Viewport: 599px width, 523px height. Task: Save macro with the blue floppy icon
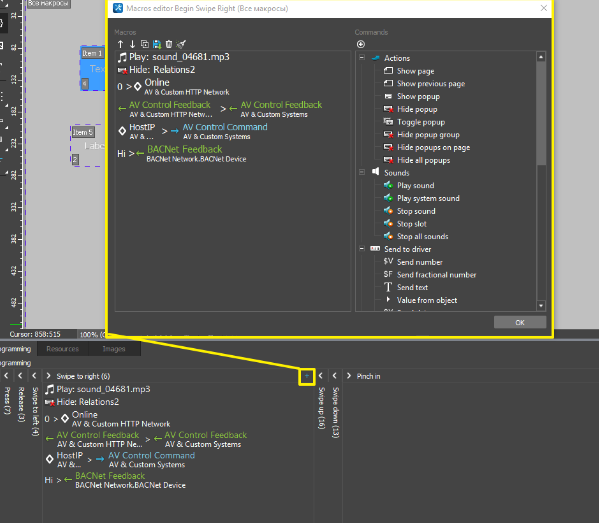157,44
